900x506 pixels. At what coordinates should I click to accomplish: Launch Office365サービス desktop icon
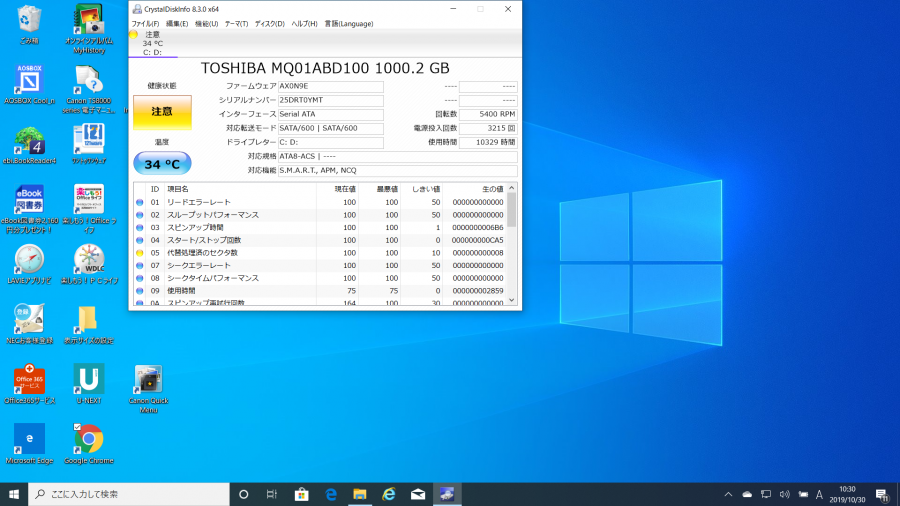coord(29,384)
